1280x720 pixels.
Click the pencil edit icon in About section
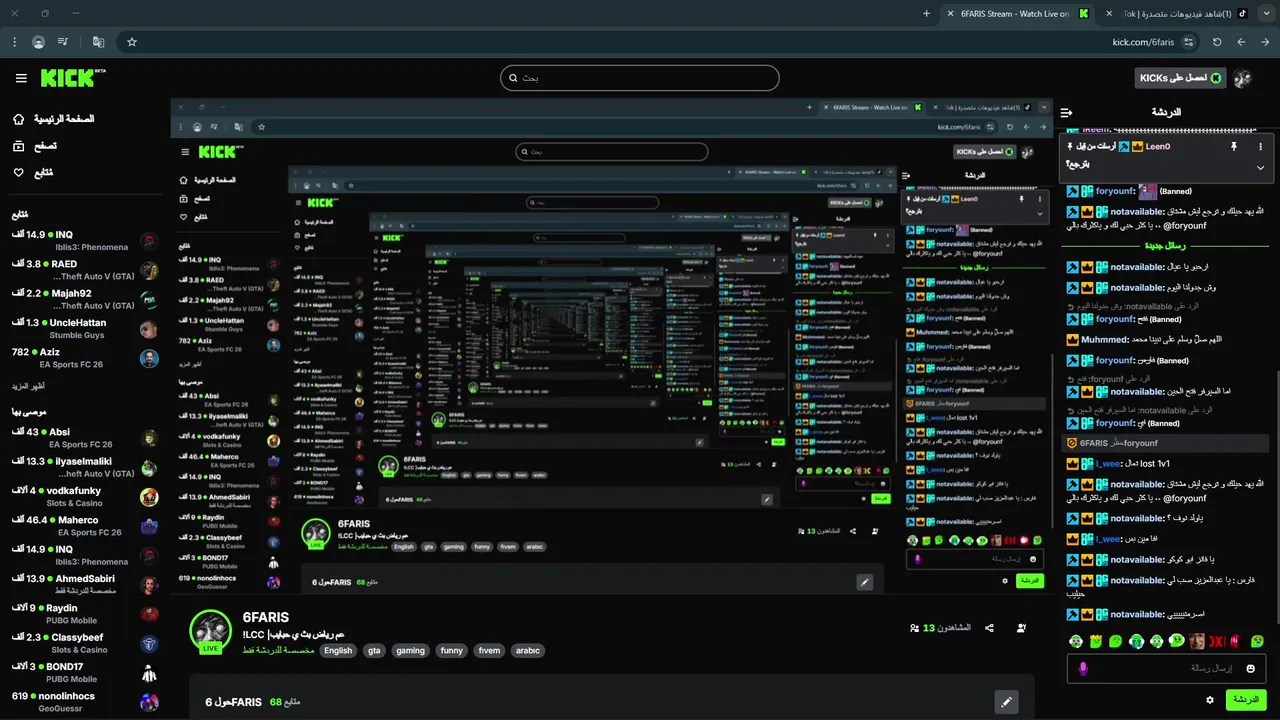[1007, 702]
